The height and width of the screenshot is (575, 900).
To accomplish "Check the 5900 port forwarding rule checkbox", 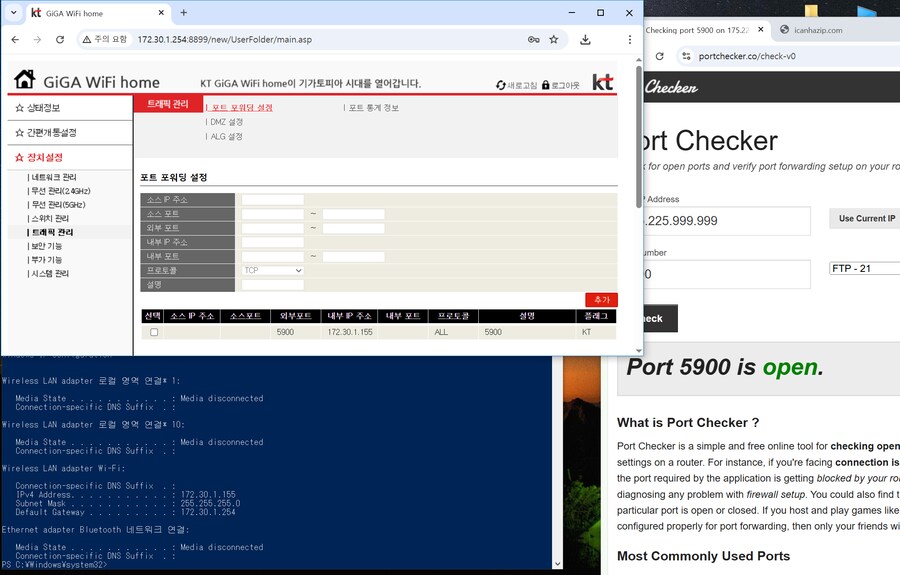I will 153,332.
